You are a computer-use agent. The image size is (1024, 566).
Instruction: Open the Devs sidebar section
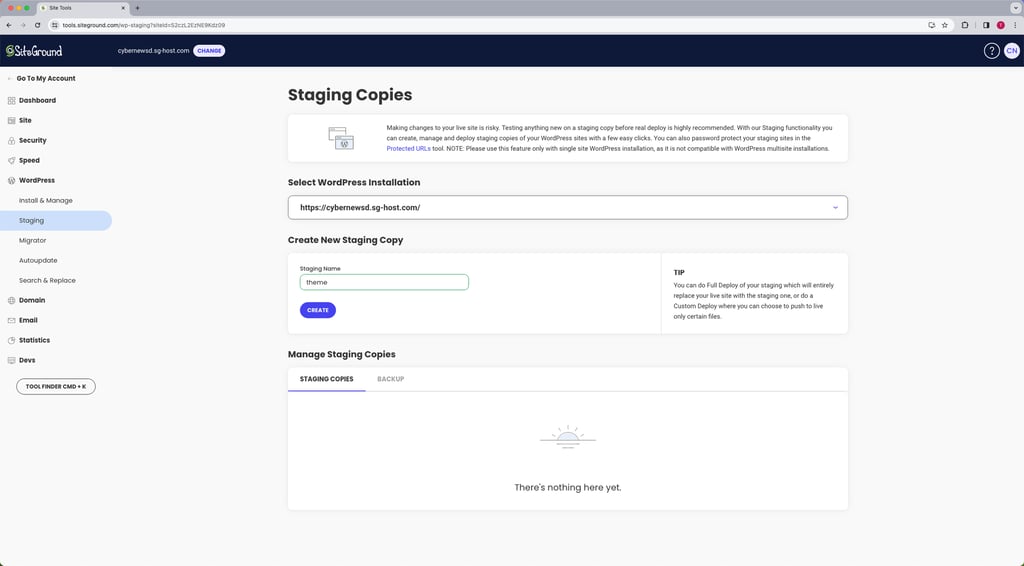27,360
